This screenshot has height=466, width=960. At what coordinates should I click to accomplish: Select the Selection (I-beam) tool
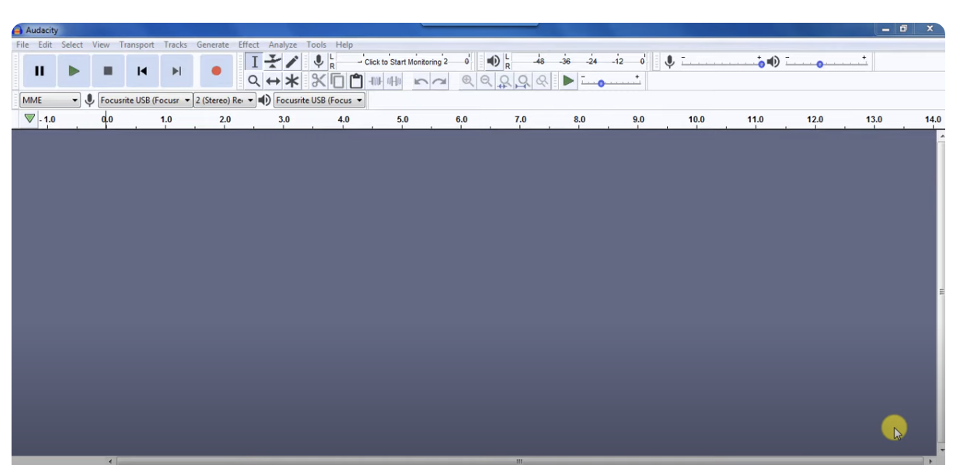pyautogui.click(x=254, y=62)
